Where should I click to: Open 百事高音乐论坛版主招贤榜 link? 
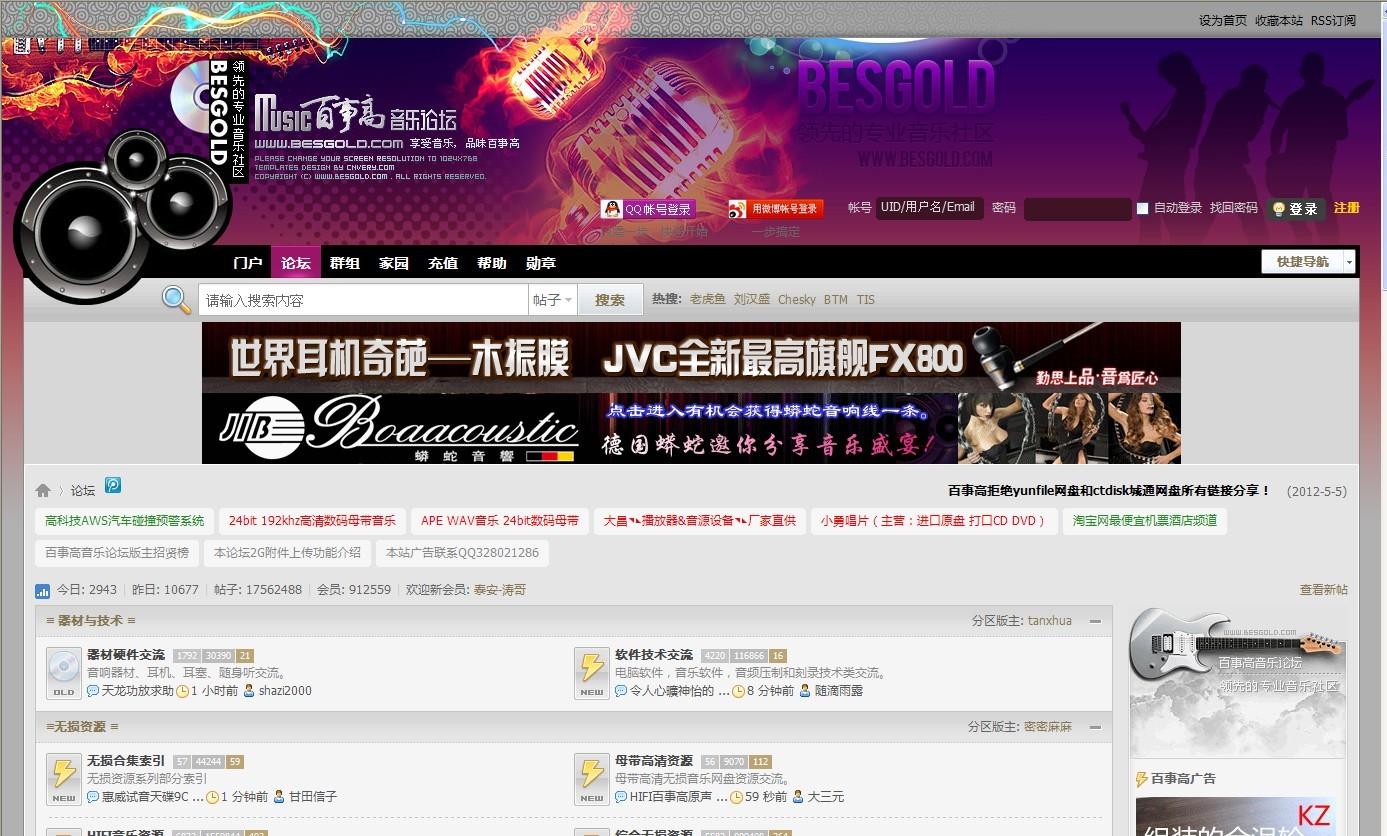pyautogui.click(x=117, y=553)
